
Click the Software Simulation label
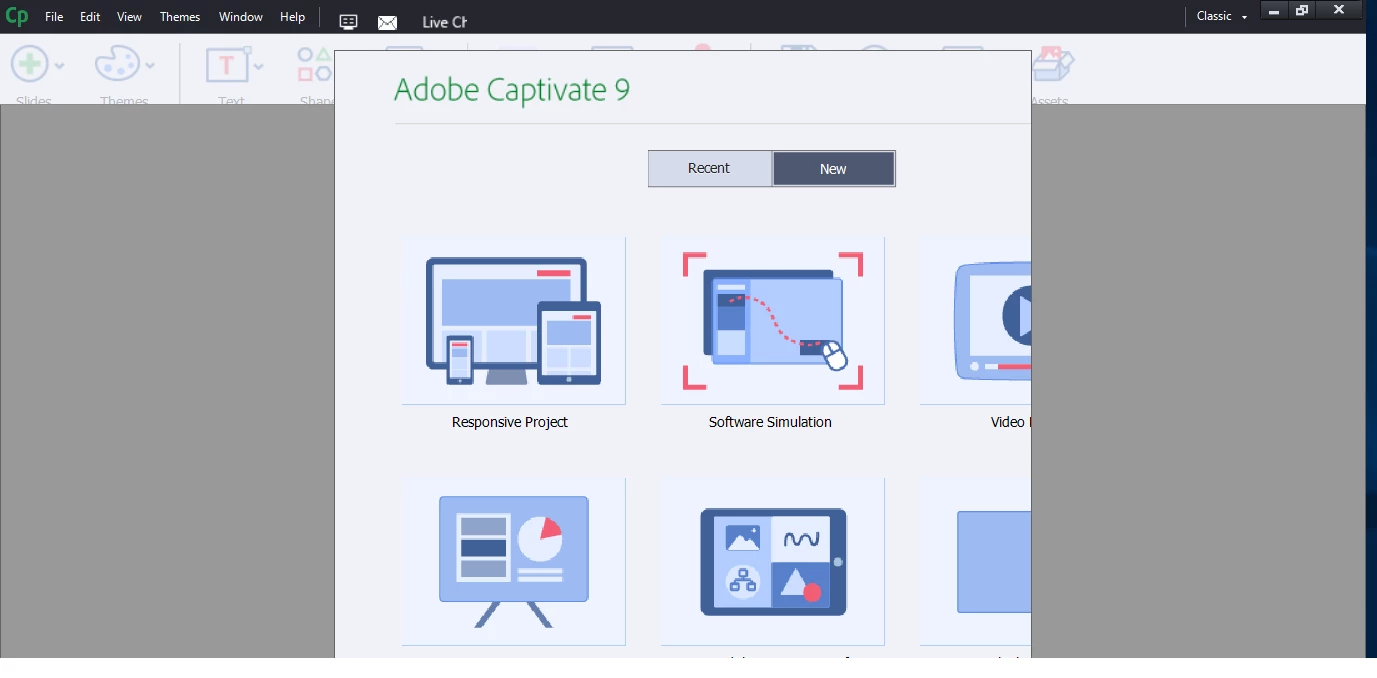click(770, 422)
